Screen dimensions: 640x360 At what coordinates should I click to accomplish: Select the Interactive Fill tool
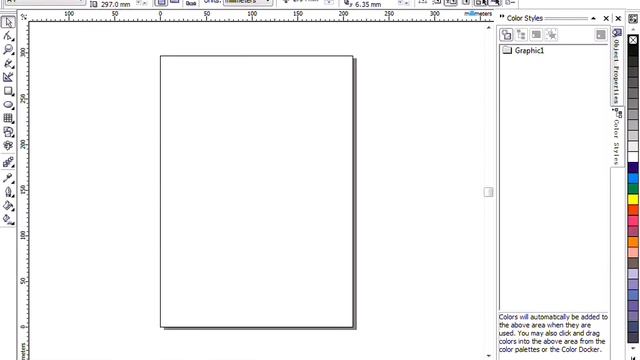coord(8,220)
